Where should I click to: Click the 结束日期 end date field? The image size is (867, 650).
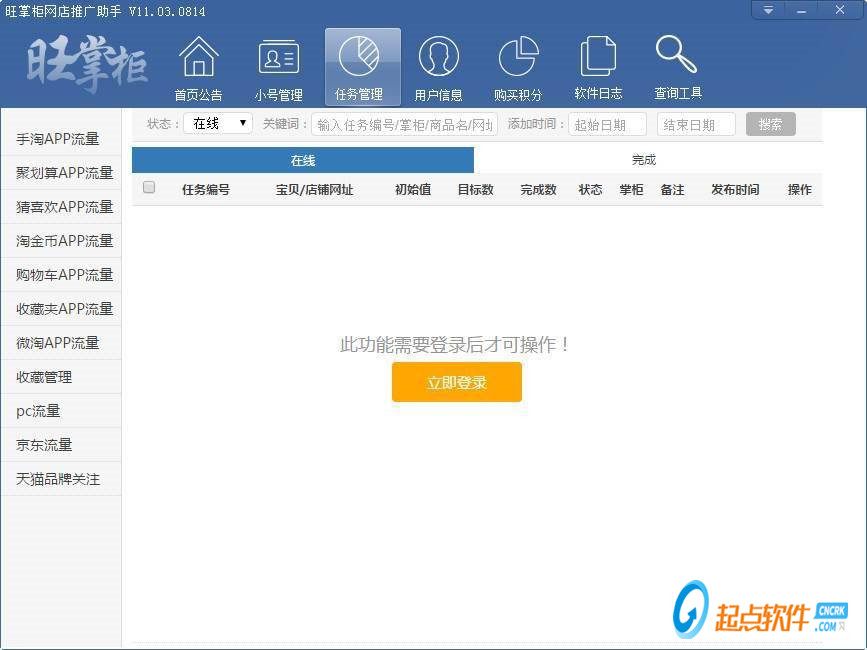coord(696,124)
